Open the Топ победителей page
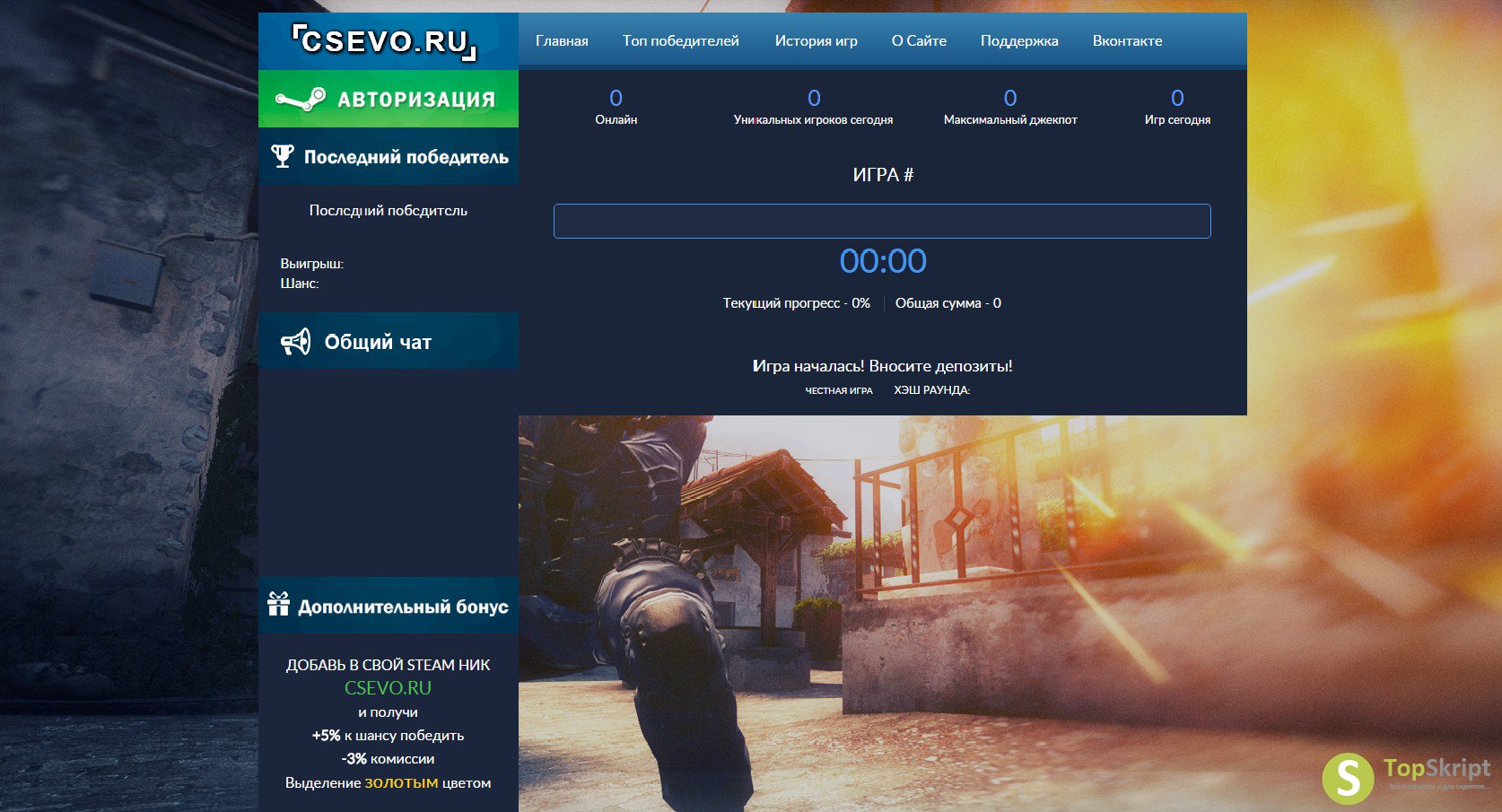 tap(681, 41)
